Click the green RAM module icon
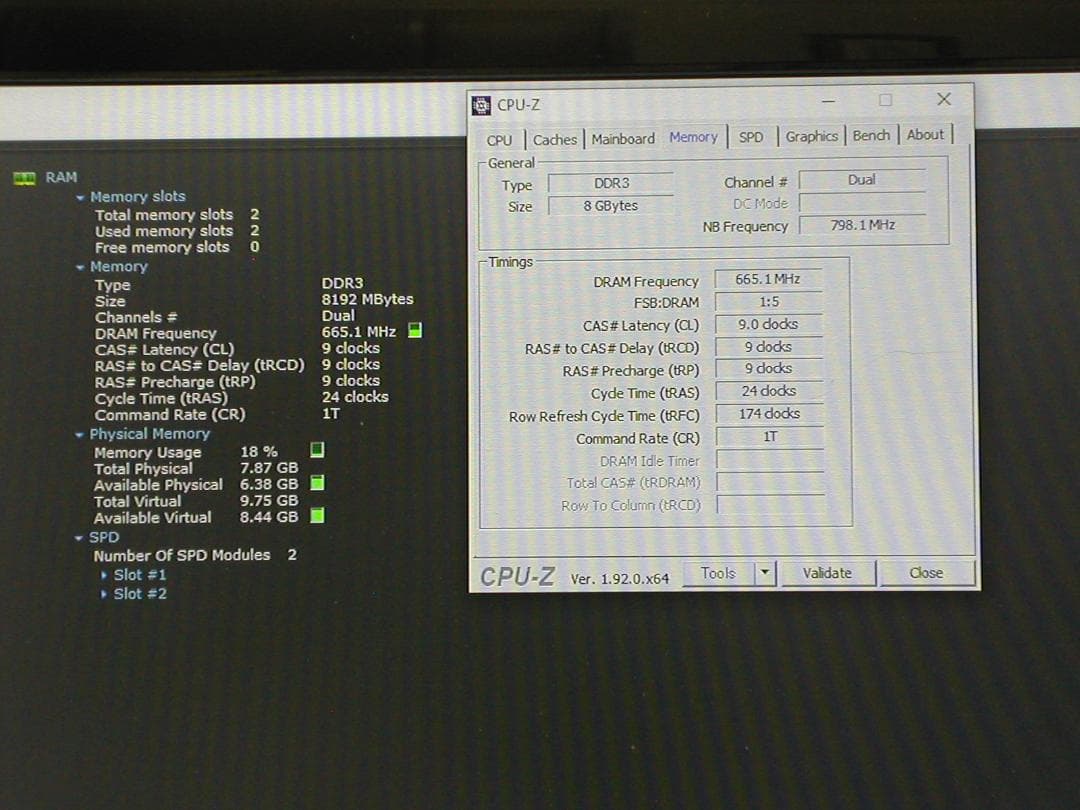This screenshot has height=810, width=1080. pos(25,178)
